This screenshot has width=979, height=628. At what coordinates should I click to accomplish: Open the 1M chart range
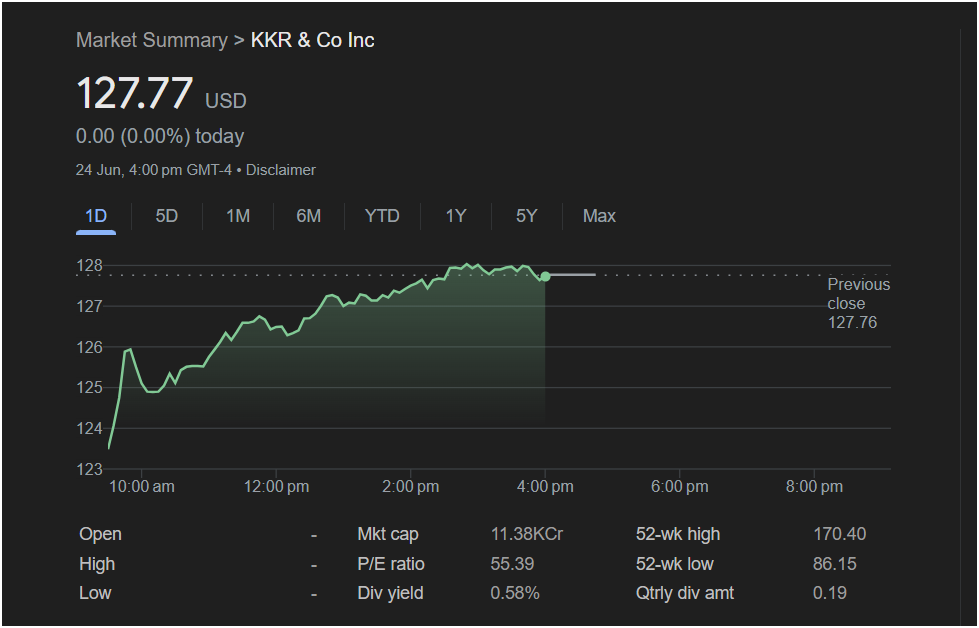(x=238, y=216)
